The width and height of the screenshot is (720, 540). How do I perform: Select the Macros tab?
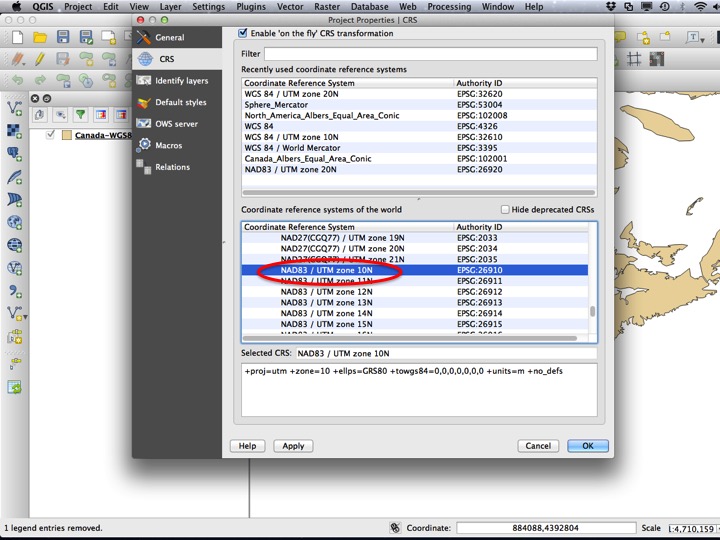[177, 145]
